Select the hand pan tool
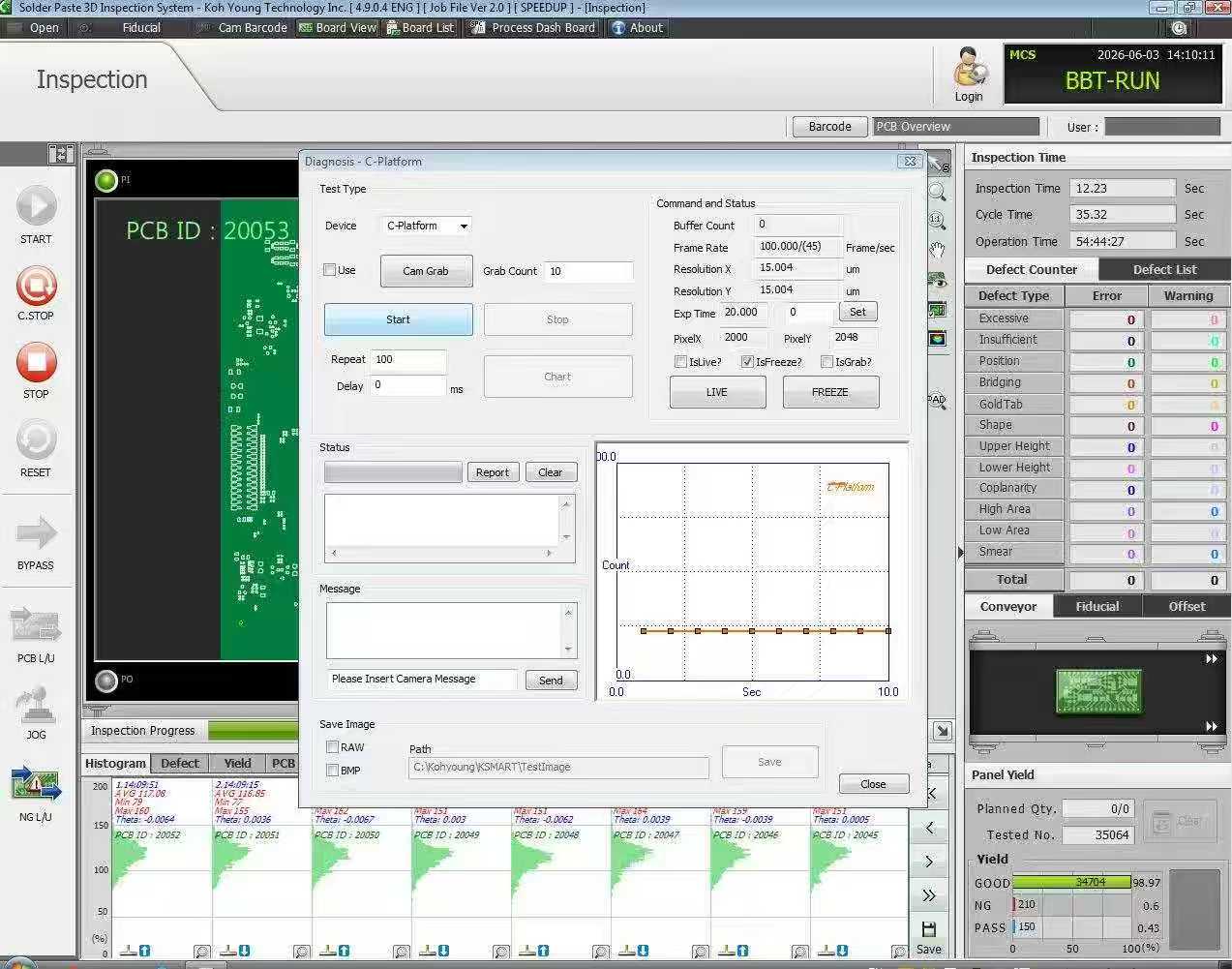1232x969 pixels. coord(937,251)
